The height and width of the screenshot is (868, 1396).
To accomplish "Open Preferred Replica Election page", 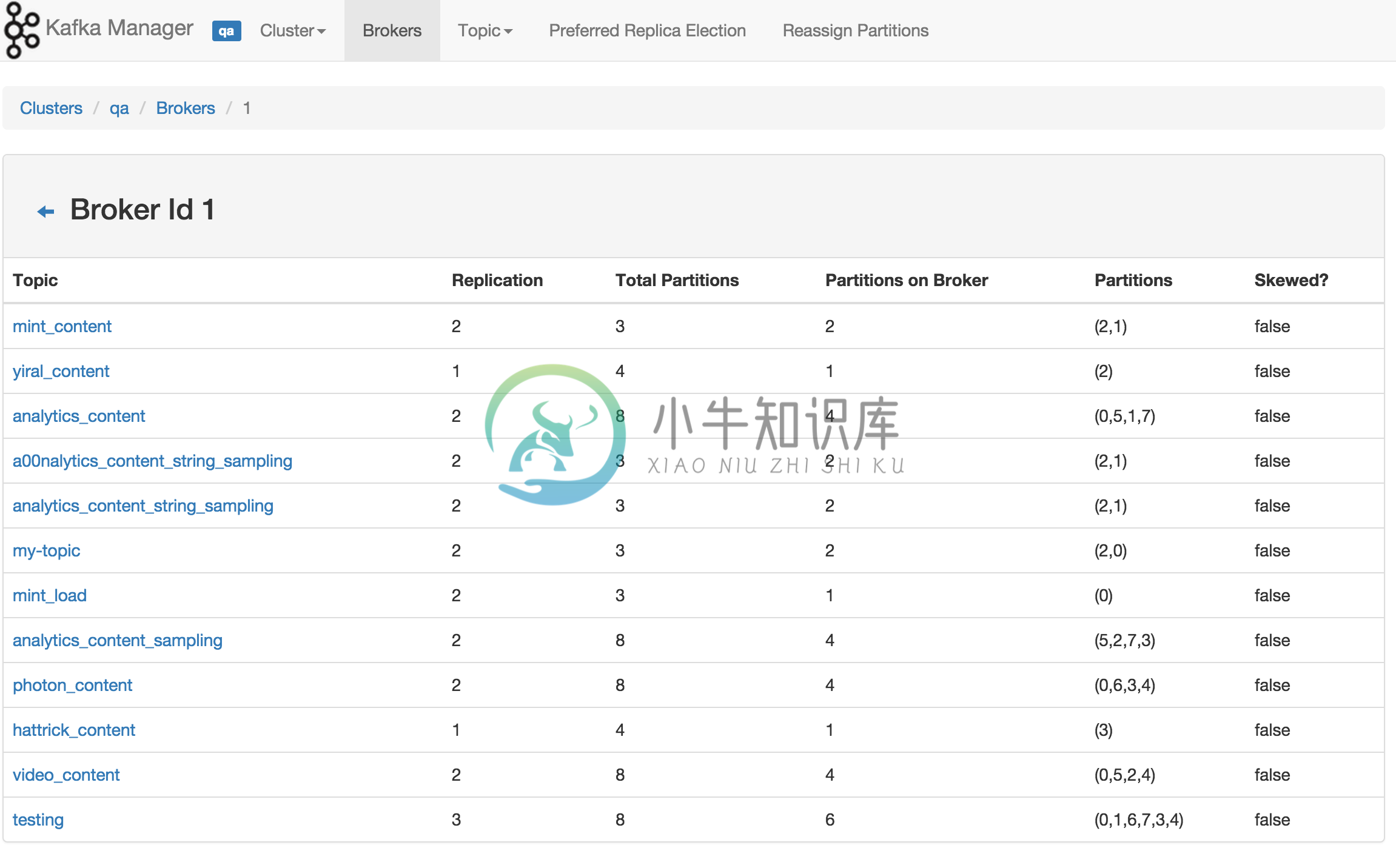I will pyautogui.click(x=647, y=30).
